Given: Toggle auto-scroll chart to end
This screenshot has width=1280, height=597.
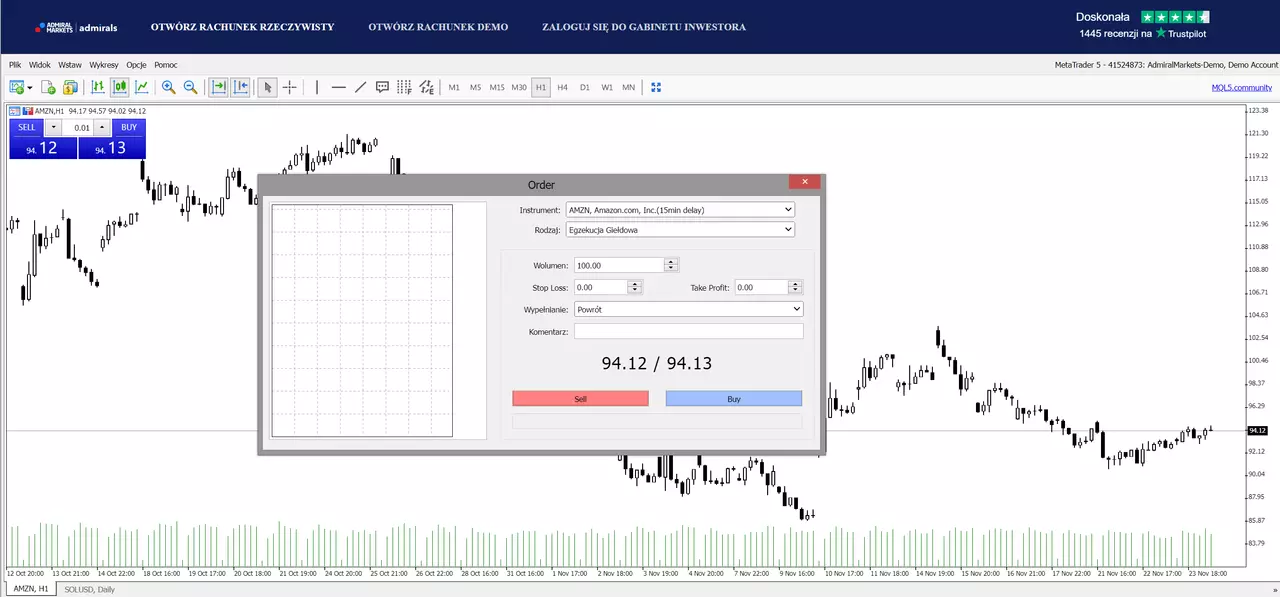Looking at the screenshot, I should pyautogui.click(x=219, y=87).
